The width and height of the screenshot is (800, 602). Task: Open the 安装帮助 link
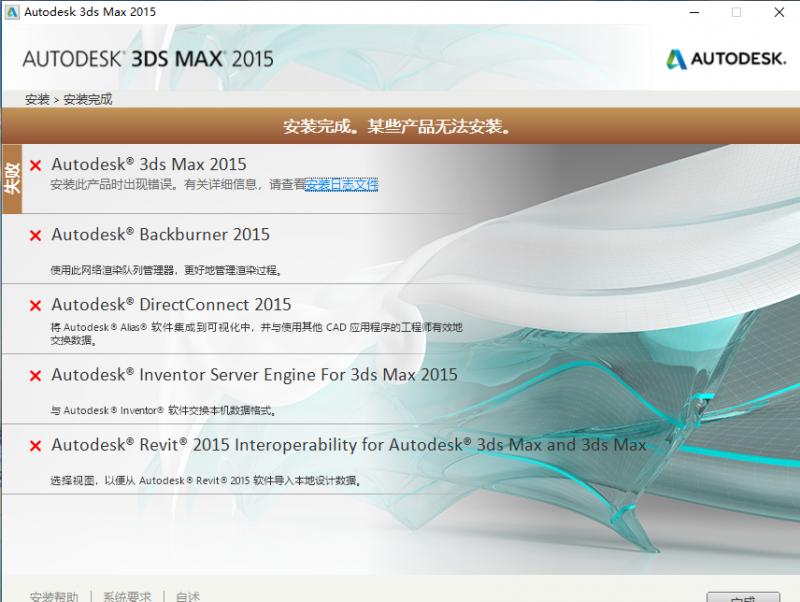[54, 596]
